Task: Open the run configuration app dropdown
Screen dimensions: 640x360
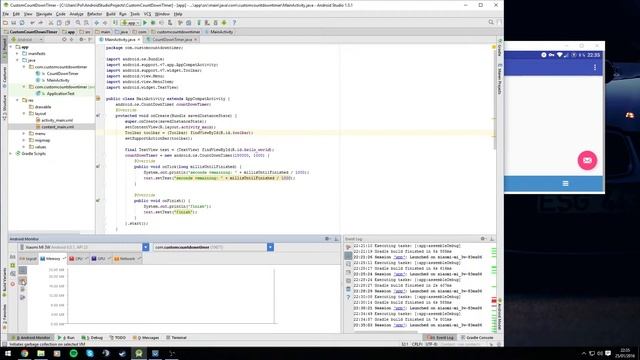Action: click(131, 23)
